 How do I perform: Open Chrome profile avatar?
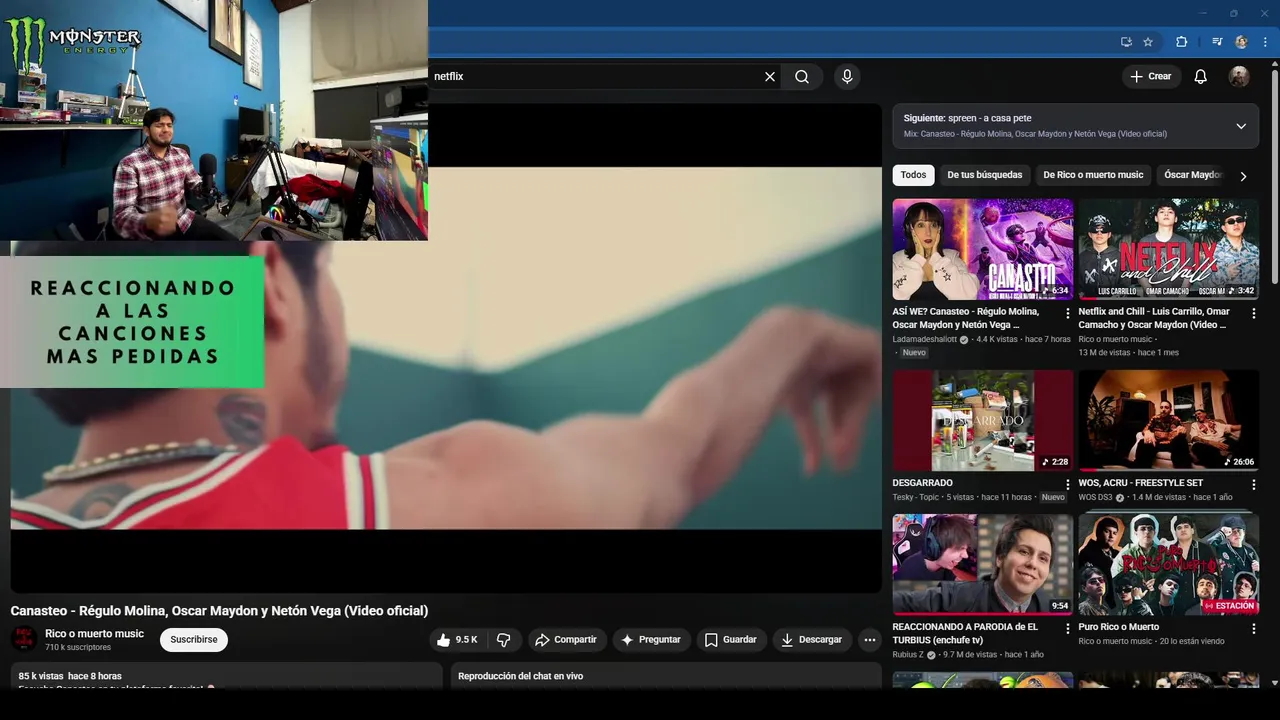click(x=1241, y=42)
